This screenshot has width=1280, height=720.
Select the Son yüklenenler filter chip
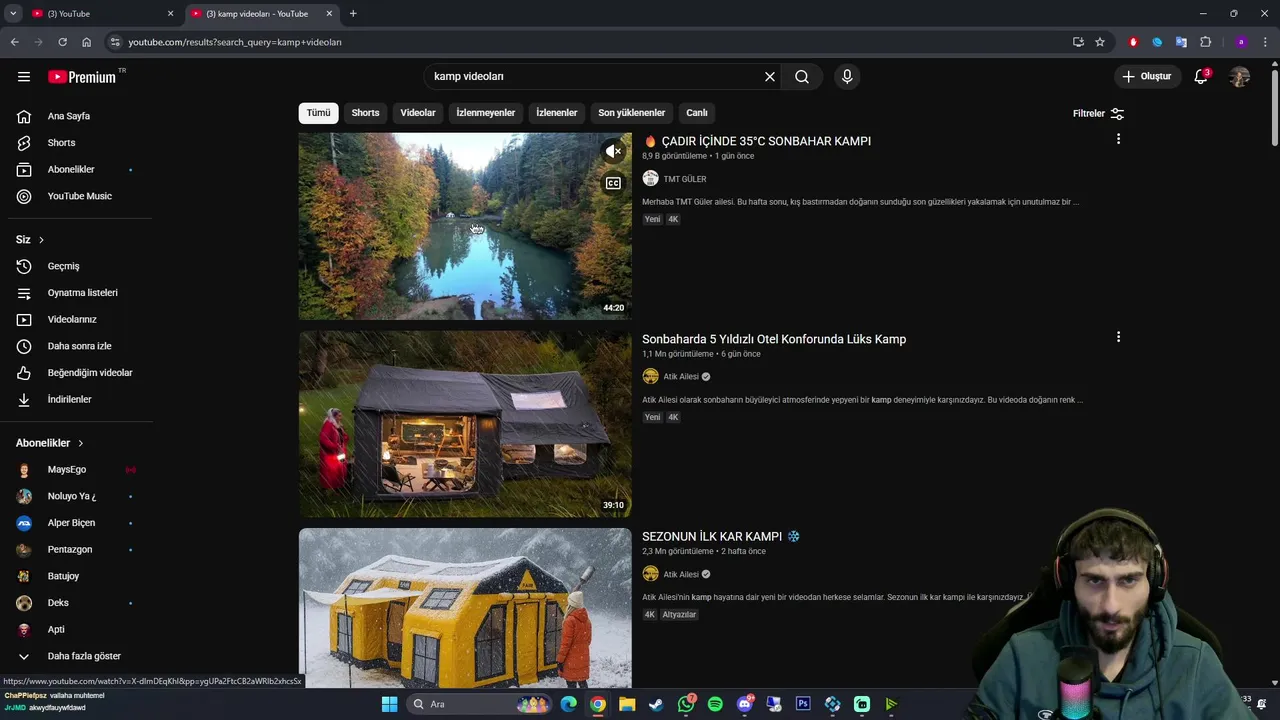coord(631,113)
